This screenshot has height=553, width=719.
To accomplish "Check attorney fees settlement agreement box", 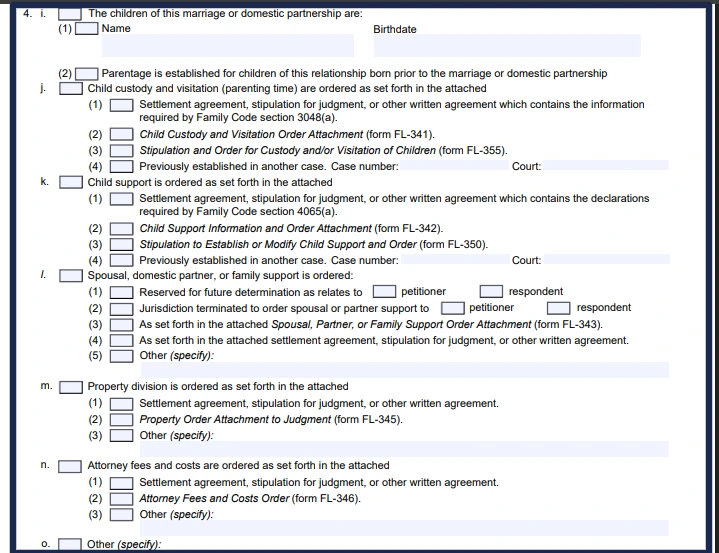I will [122, 483].
